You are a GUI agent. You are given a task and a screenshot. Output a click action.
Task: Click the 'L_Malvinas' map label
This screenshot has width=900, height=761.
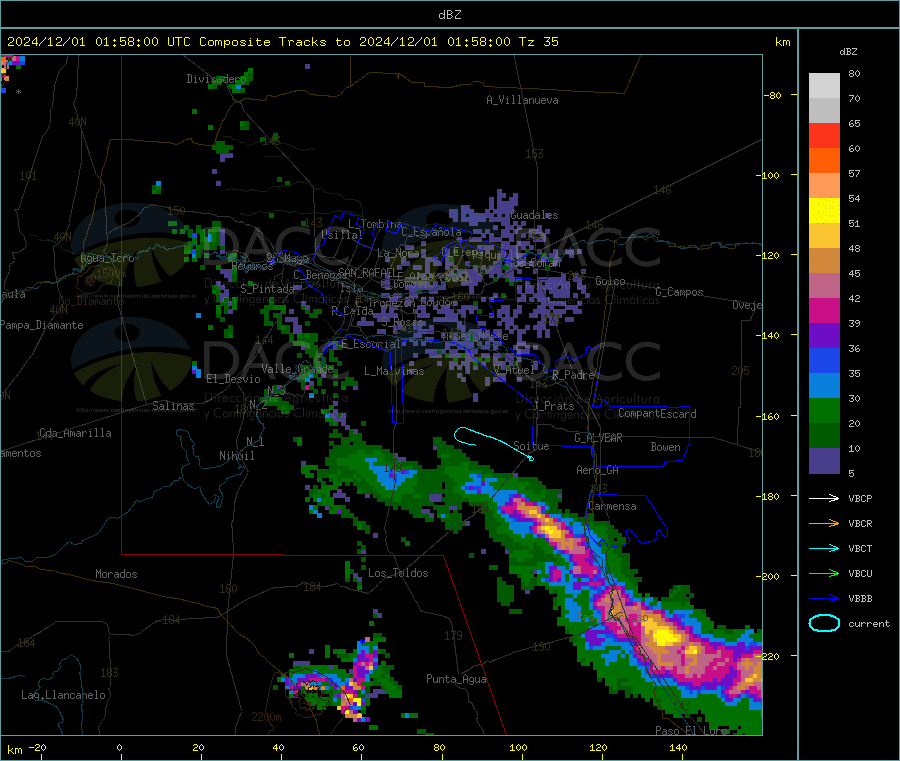tap(394, 371)
